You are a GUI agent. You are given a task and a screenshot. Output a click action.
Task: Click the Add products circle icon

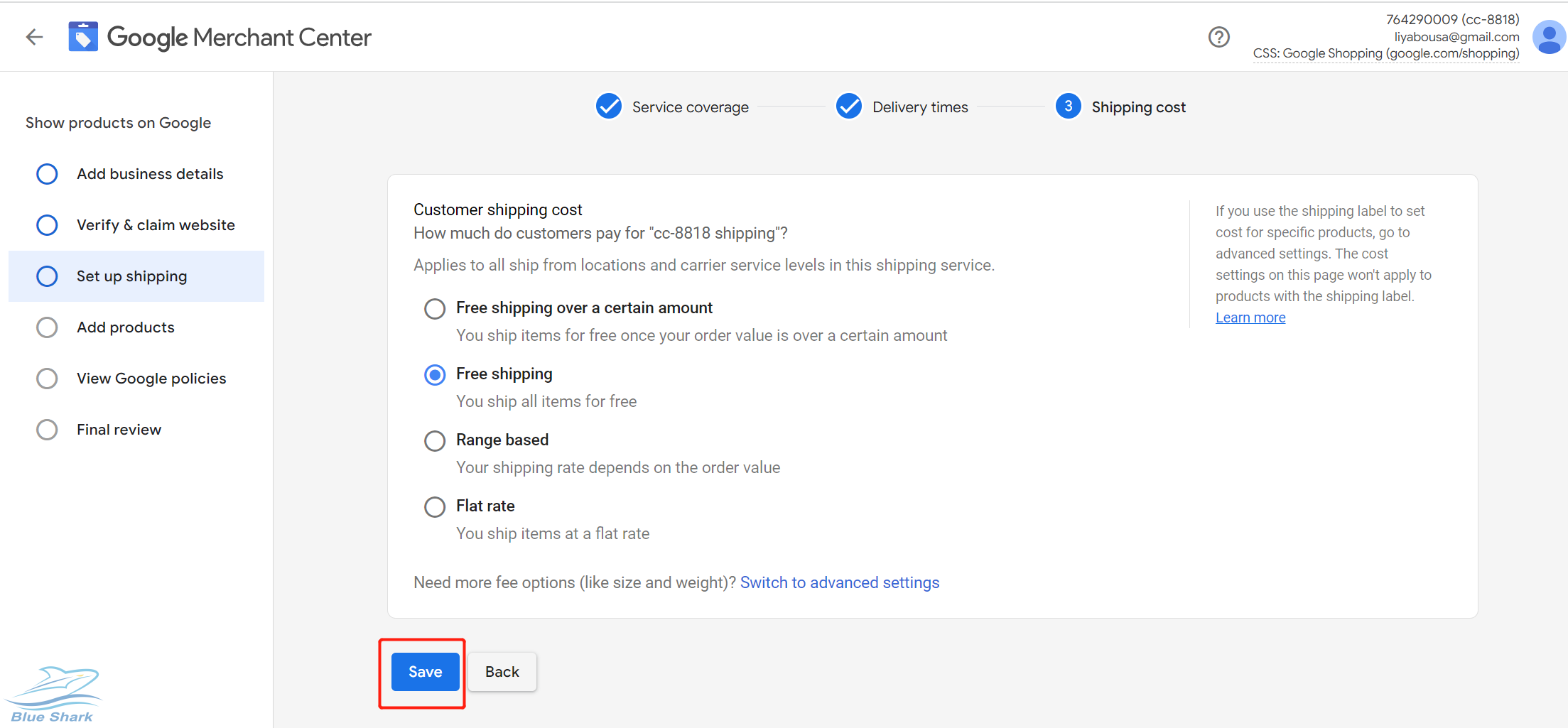pyautogui.click(x=47, y=327)
